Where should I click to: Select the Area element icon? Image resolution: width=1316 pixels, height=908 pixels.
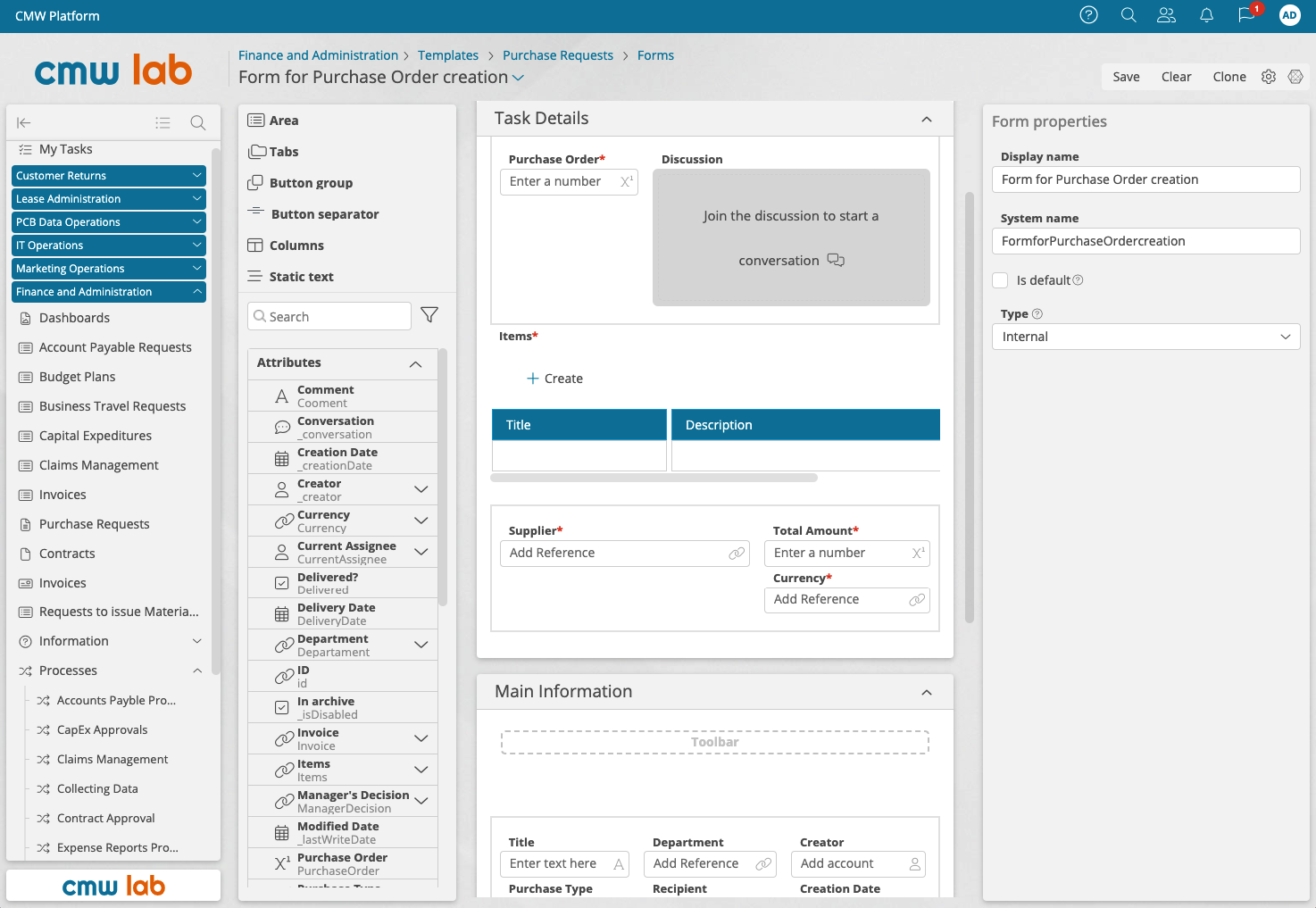point(256,121)
